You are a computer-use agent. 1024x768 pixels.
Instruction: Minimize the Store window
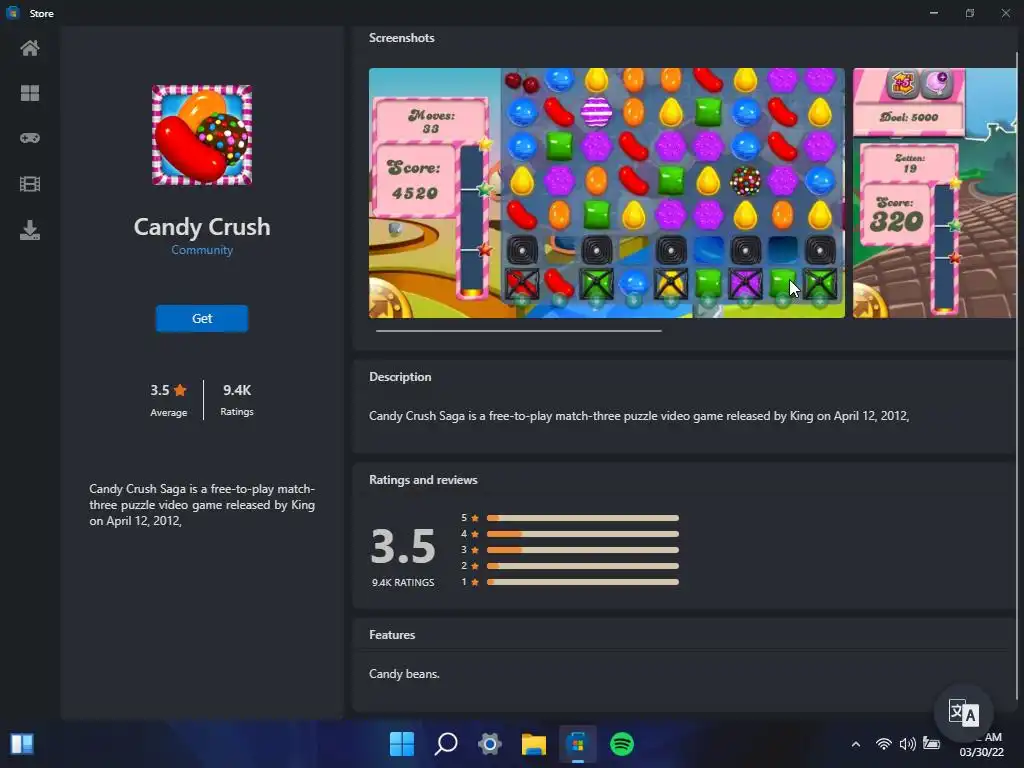[934, 13]
